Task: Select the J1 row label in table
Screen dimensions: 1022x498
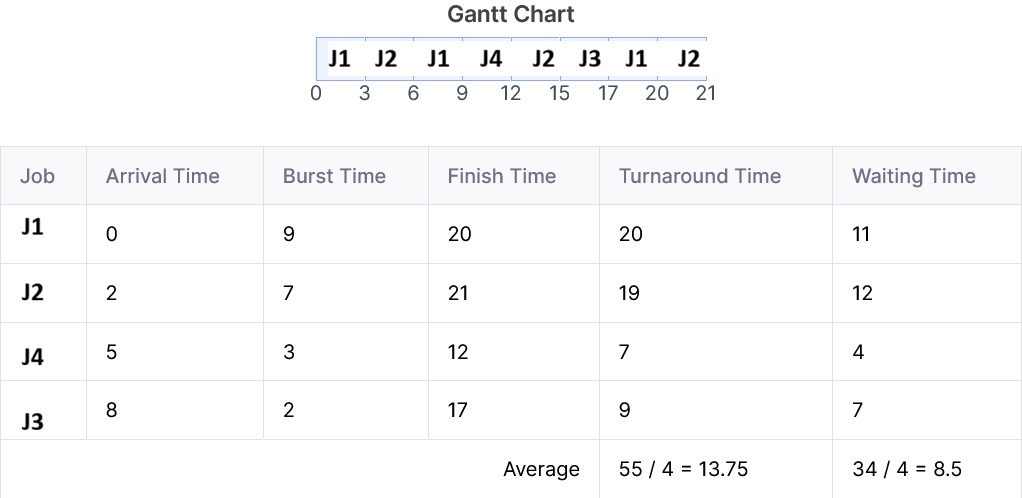Action: point(33,227)
